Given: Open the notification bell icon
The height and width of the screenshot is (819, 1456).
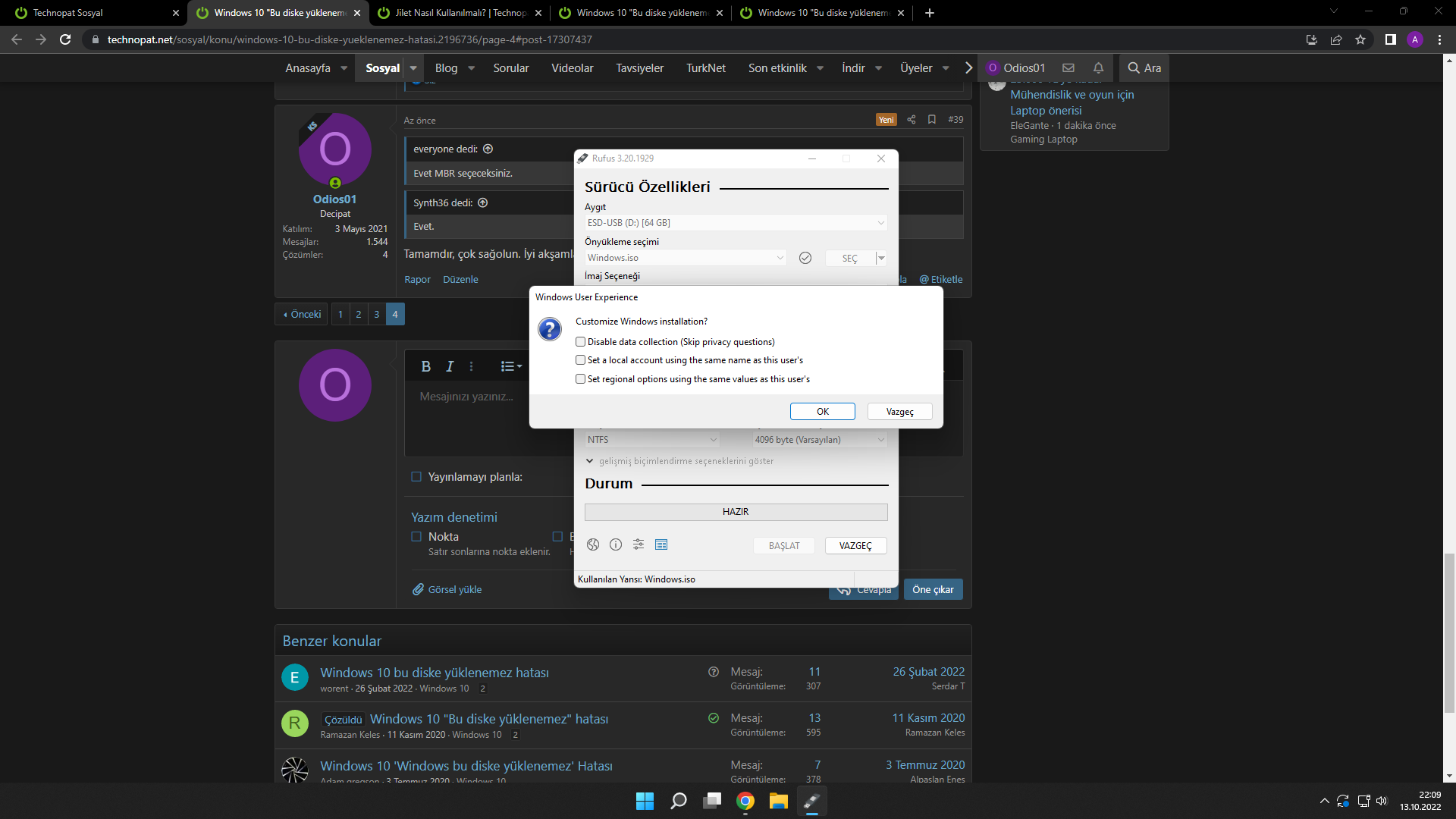Looking at the screenshot, I should pyautogui.click(x=1098, y=67).
